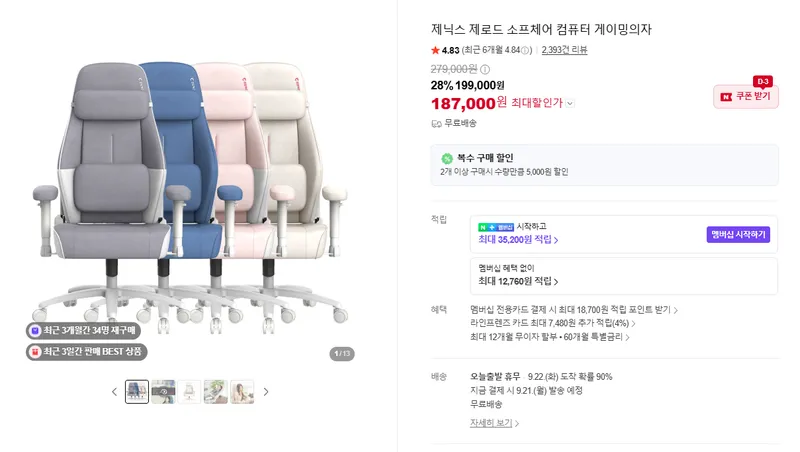This screenshot has height=452, width=800.
Task: Expand 최대 12,760원 적립 details
Action: point(518,281)
